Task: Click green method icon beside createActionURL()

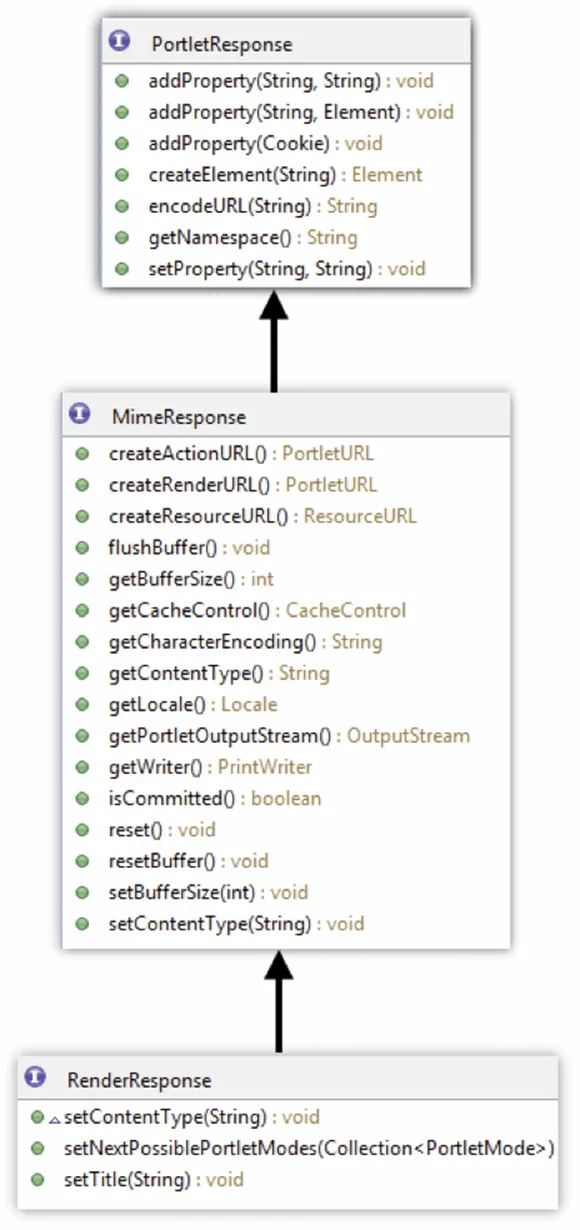Action: pyautogui.click(x=82, y=453)
